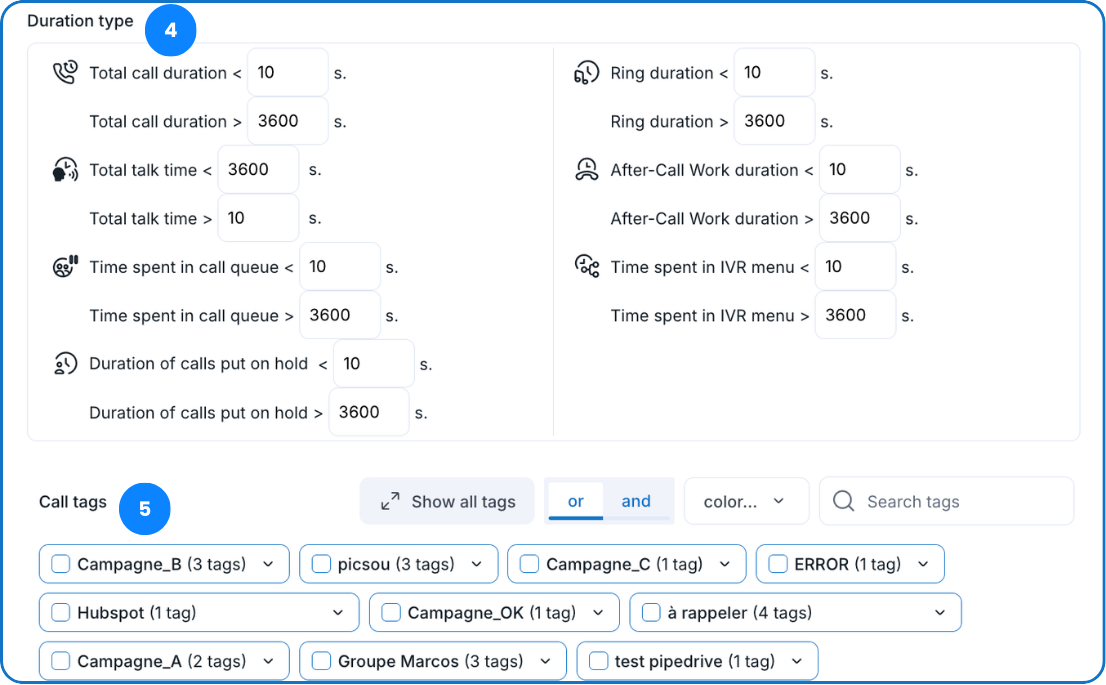Click the total call duration phone icon

click(64, 73)
